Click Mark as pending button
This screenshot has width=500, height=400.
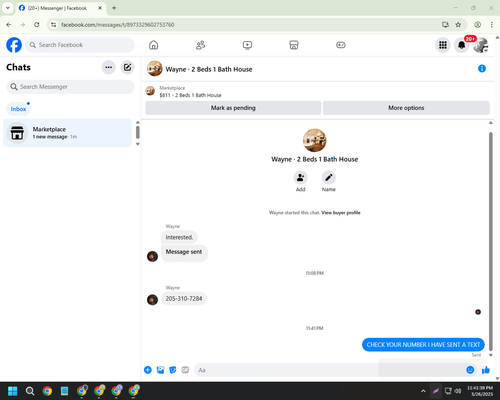pos(233,108)
